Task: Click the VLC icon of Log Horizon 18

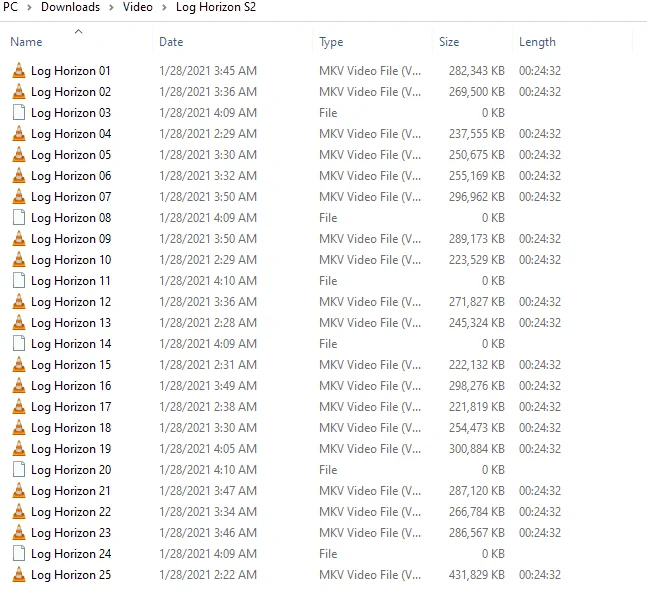Action: (x=19, y=427)
